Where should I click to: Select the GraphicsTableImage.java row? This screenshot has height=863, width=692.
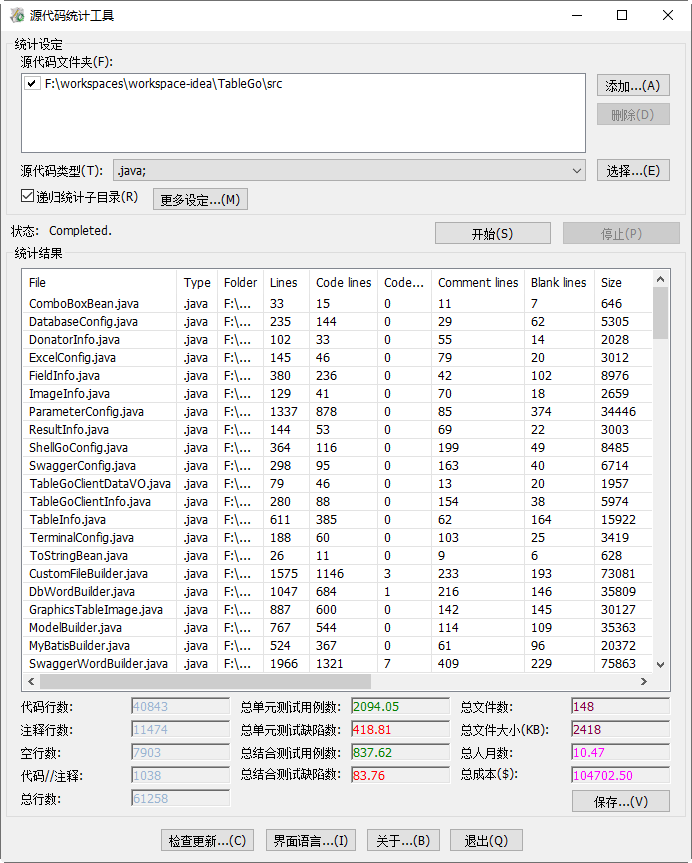pos(337,610)
